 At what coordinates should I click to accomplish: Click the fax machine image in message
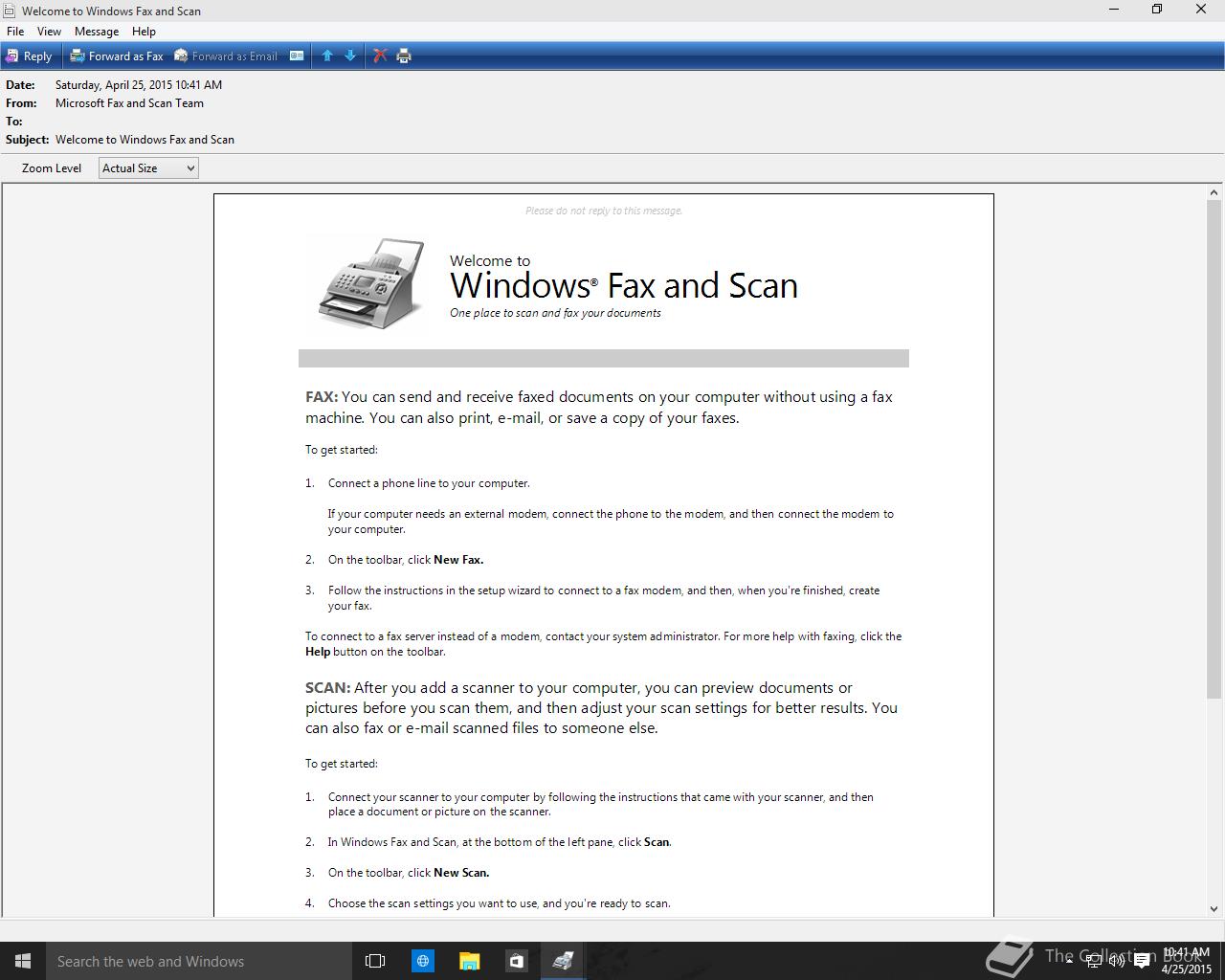pyautogui.click(x=371, y=283)
